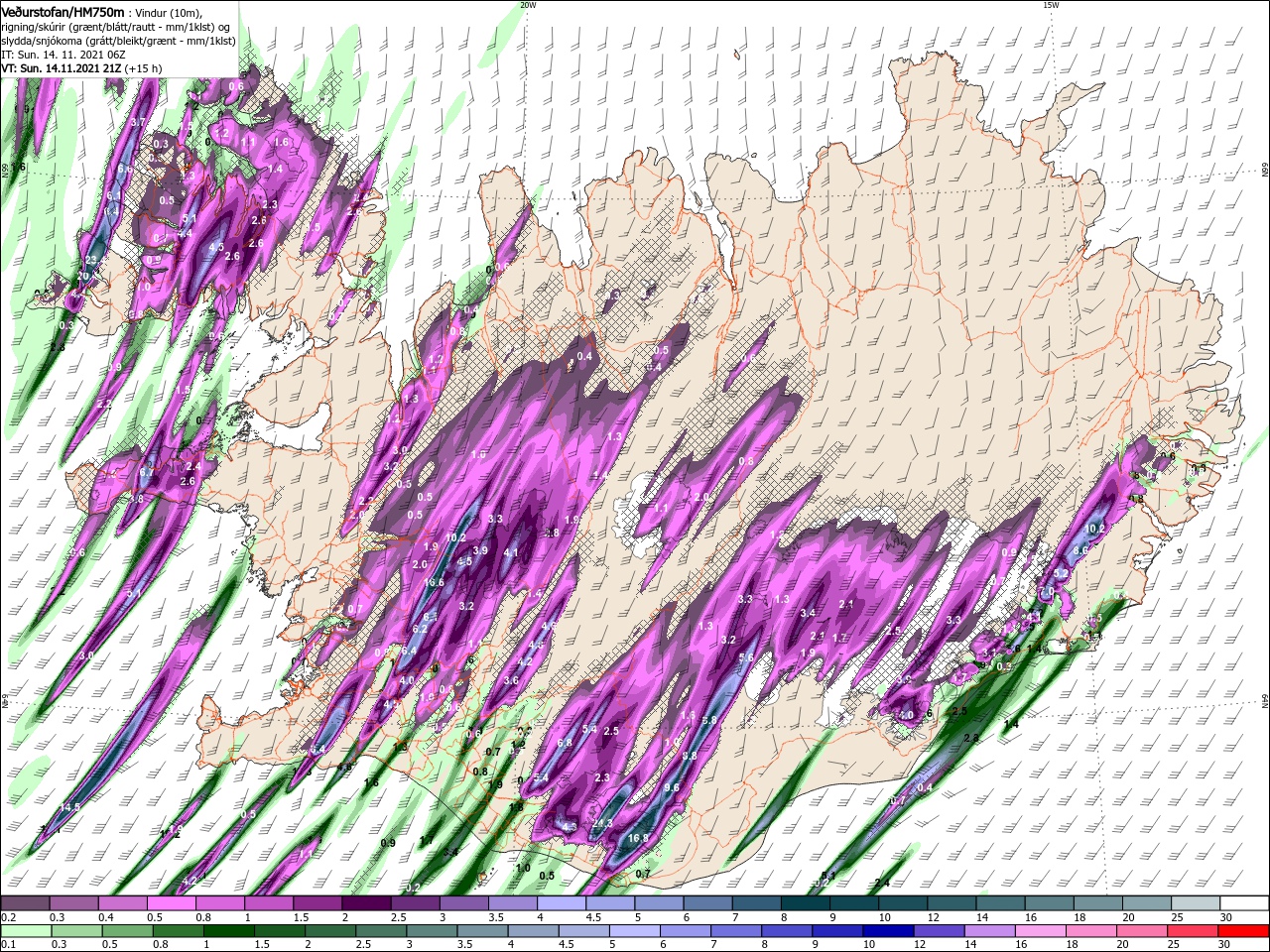Click the 0.2 label in the snow legend

pos(9,917)
